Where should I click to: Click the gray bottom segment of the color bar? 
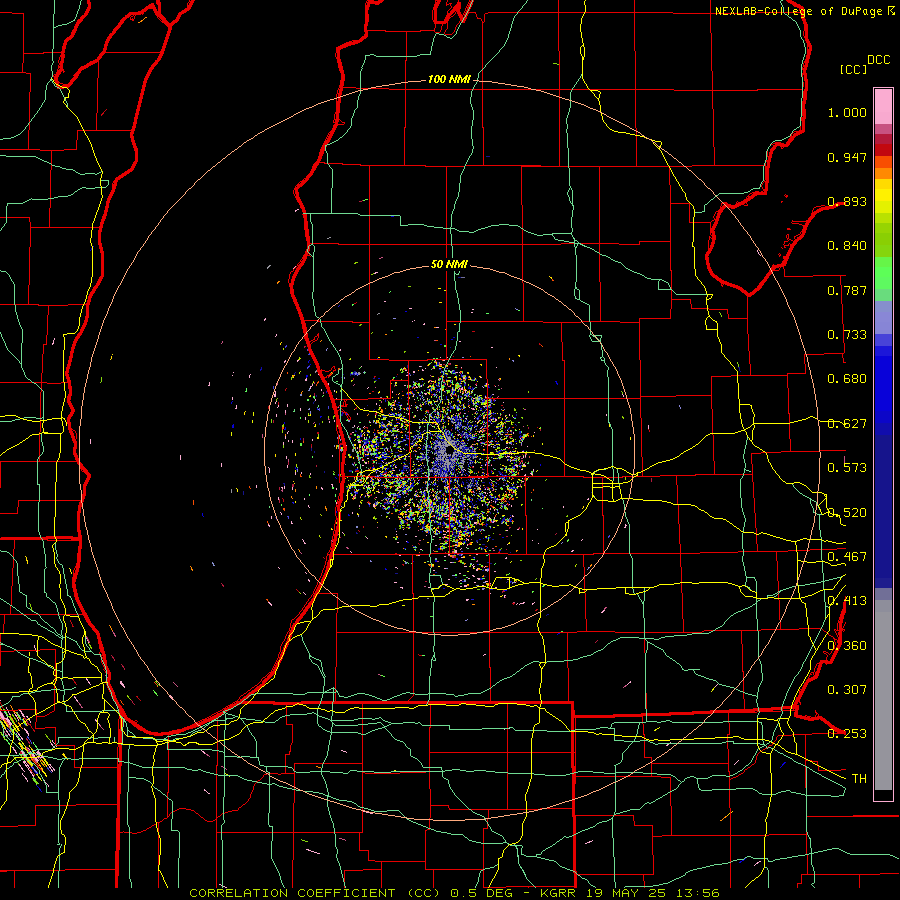[883, 695]
